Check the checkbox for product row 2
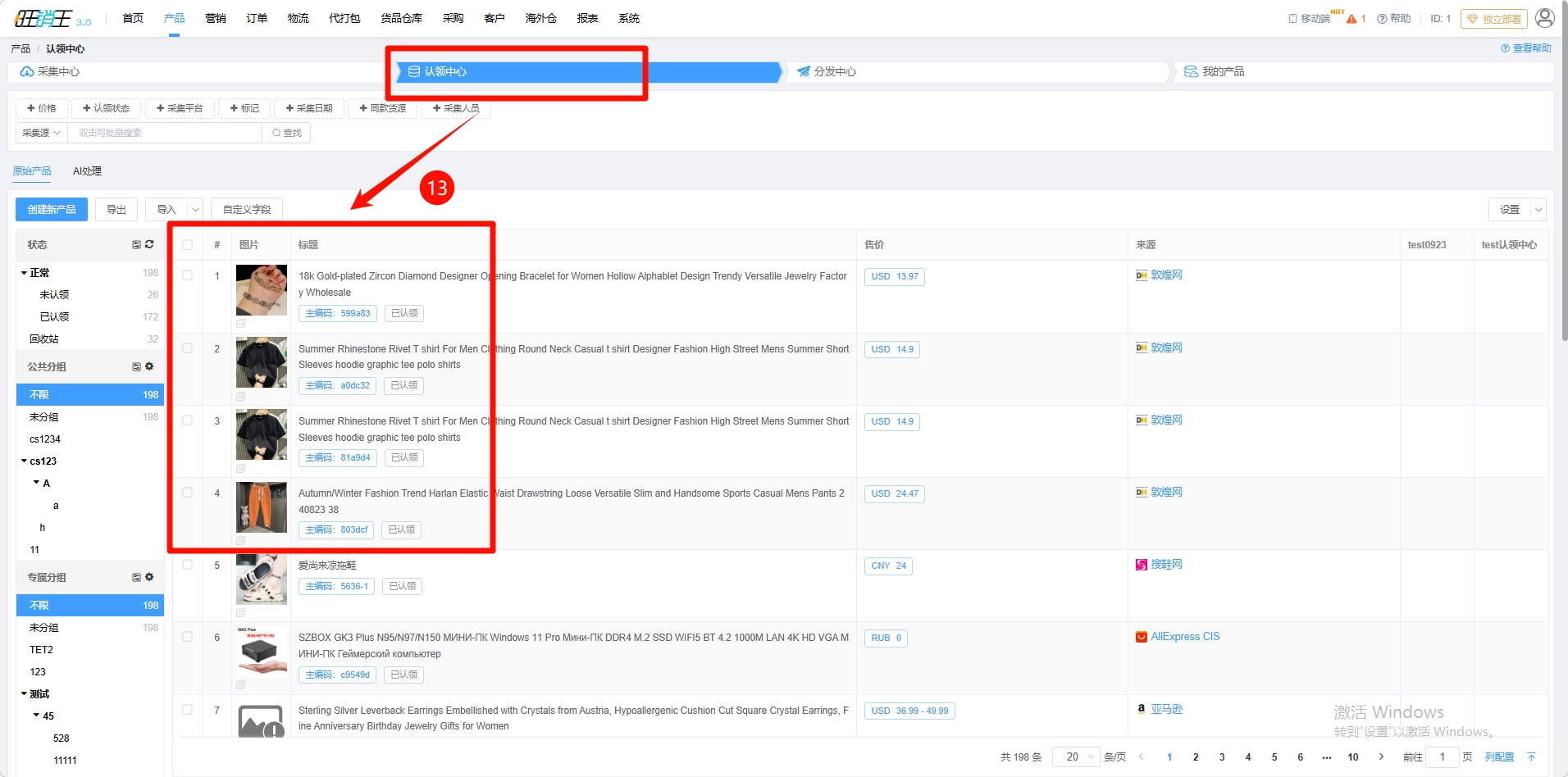 pyautogui.click(x=188, y=348)
